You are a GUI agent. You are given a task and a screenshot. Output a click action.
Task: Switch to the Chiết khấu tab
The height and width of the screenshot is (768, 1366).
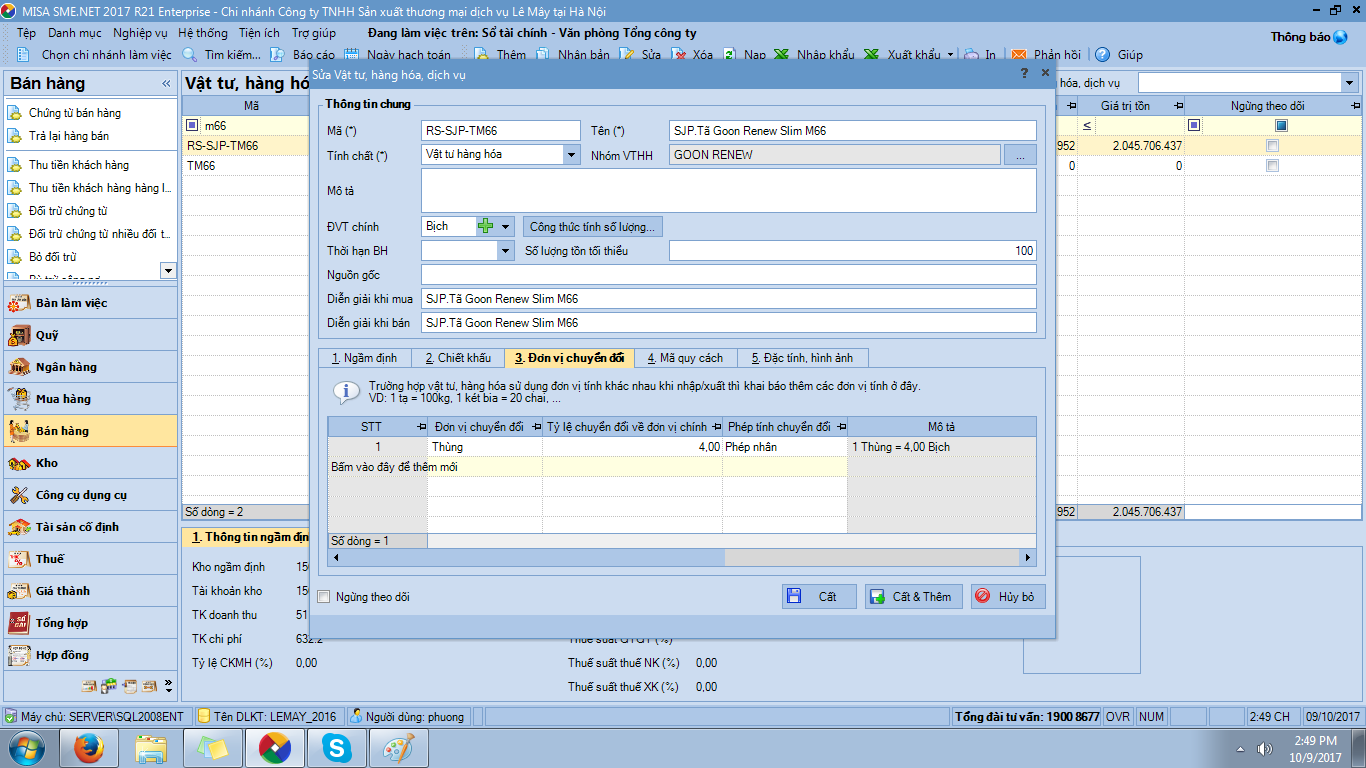click(x=458, y=358)
